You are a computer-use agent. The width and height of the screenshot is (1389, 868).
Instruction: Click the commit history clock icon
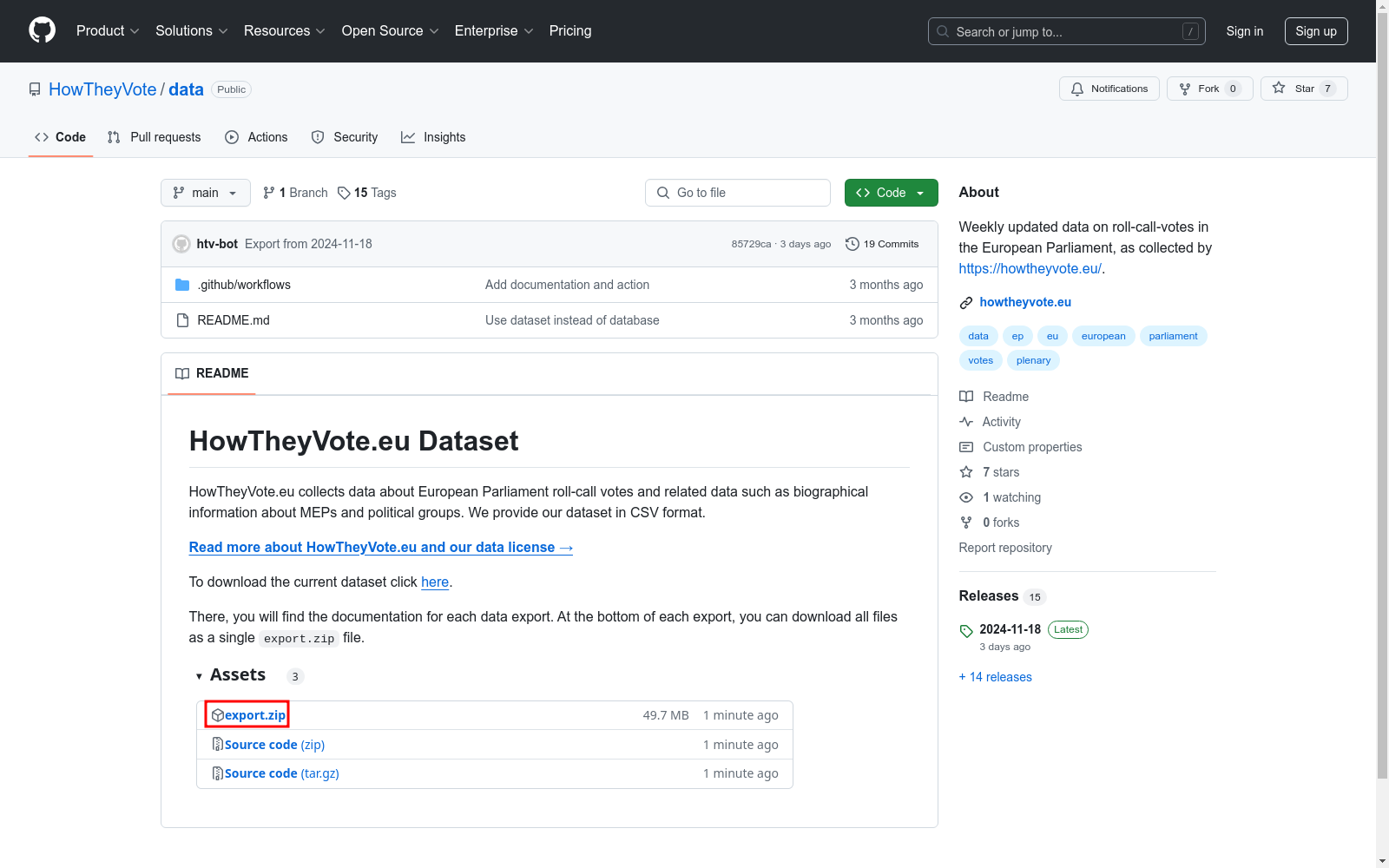[x=852, y=244]
